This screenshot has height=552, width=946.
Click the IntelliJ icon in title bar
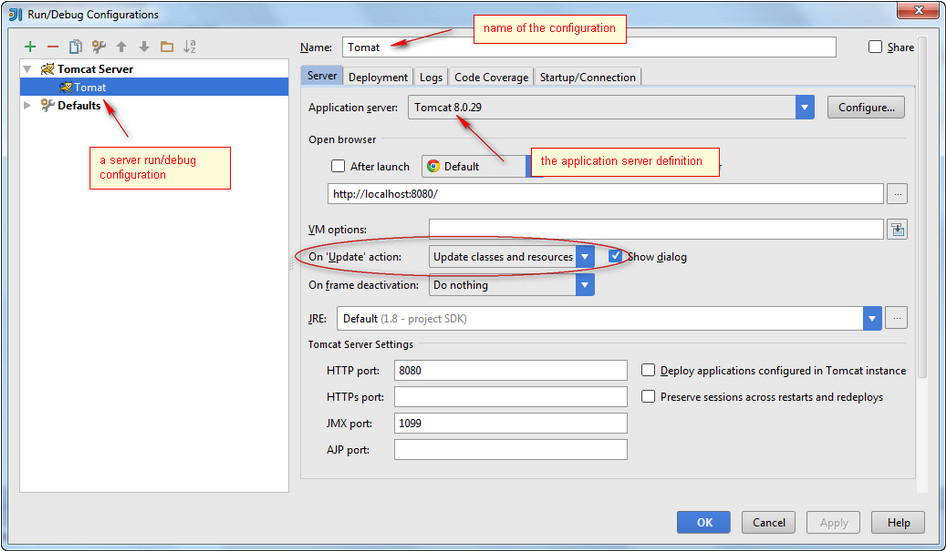pyautogui.click(x=16, y=14)
